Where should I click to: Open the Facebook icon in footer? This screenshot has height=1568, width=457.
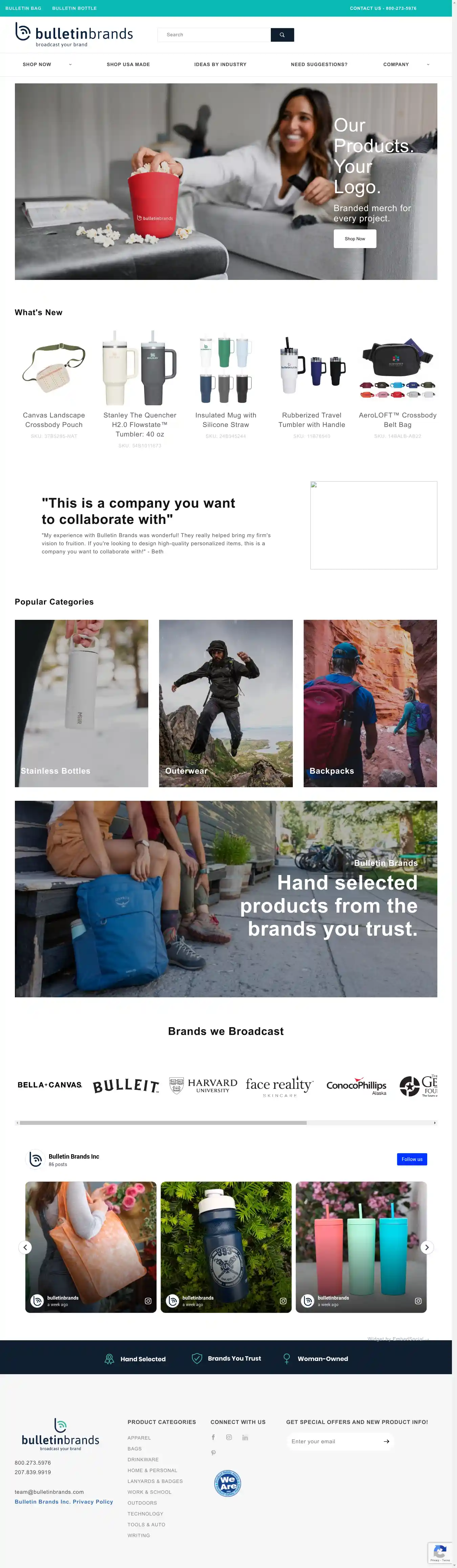(213, 1437)
